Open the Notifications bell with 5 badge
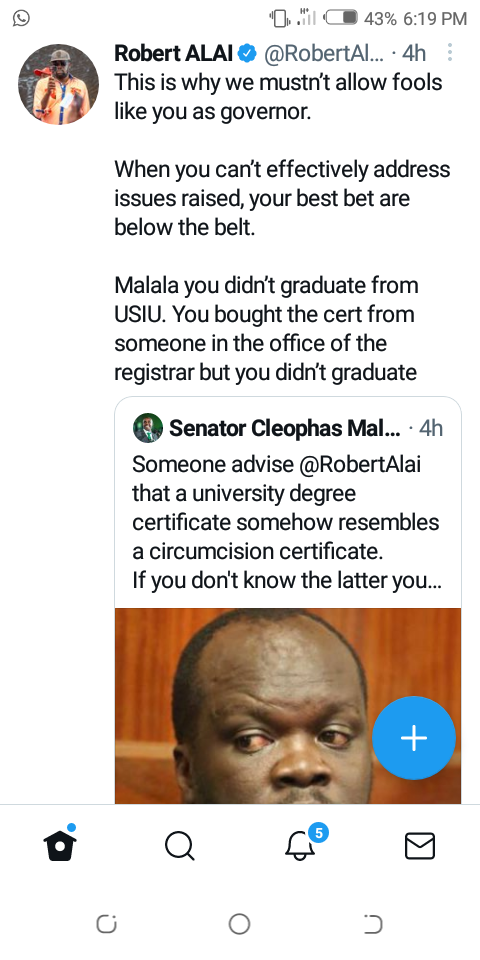The height and width of the screenshot is (960, 480). (300, 846)
